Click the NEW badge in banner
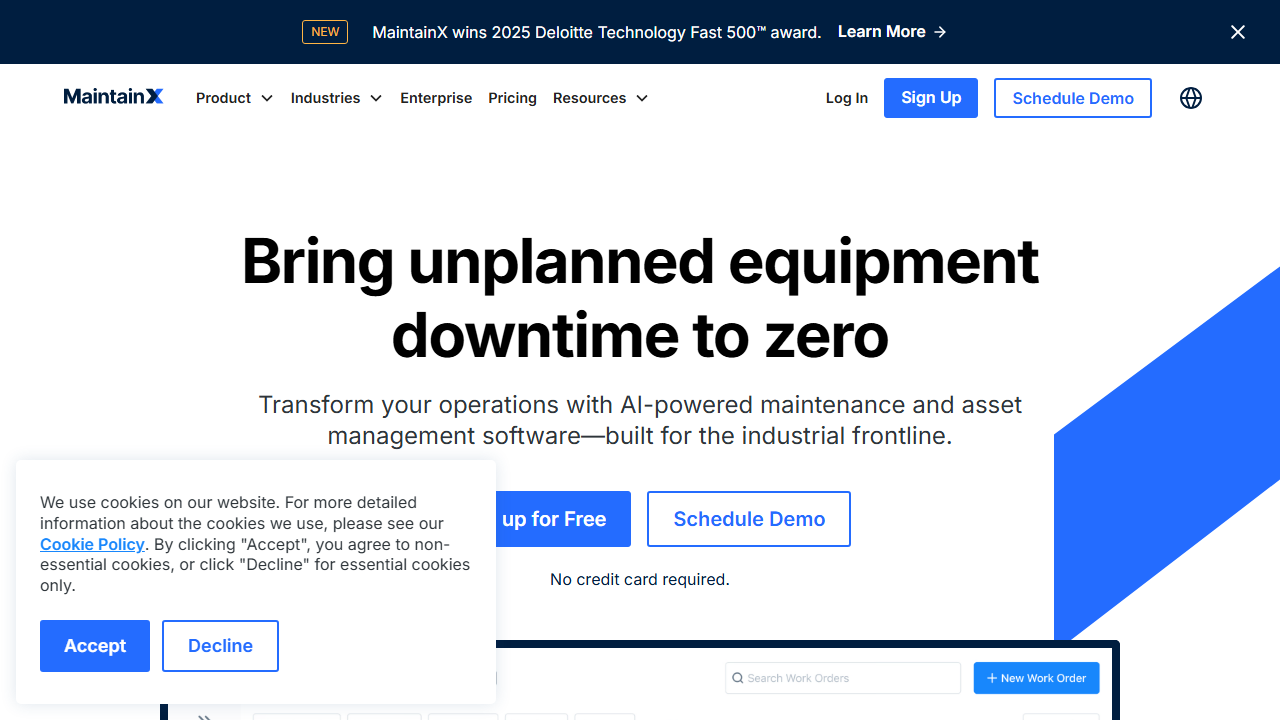The image size is (1280, 720). click(325, 32)
